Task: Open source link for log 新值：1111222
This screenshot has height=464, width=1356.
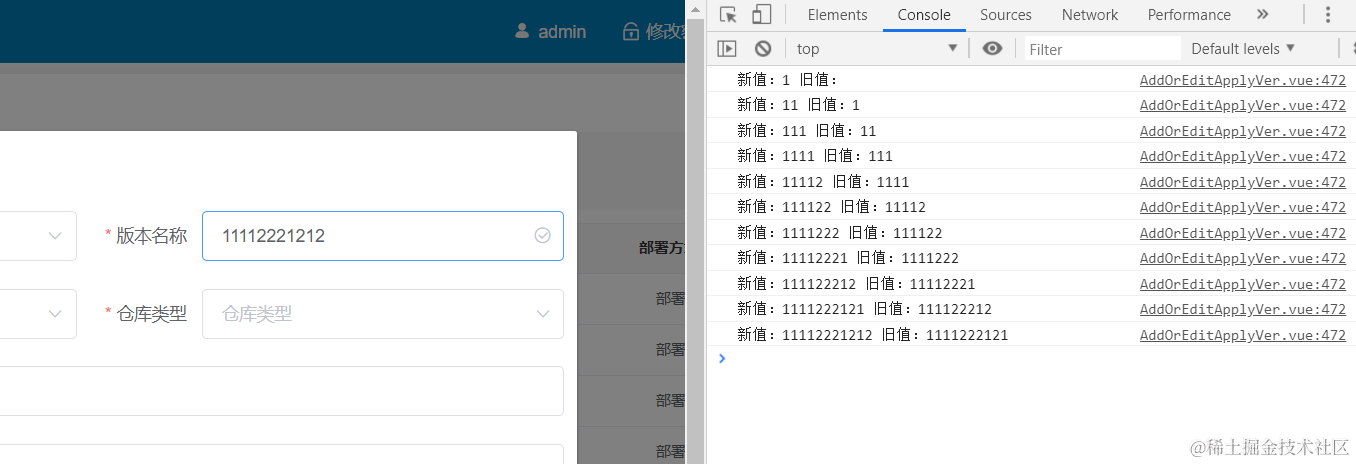Action: (1243, 233)
